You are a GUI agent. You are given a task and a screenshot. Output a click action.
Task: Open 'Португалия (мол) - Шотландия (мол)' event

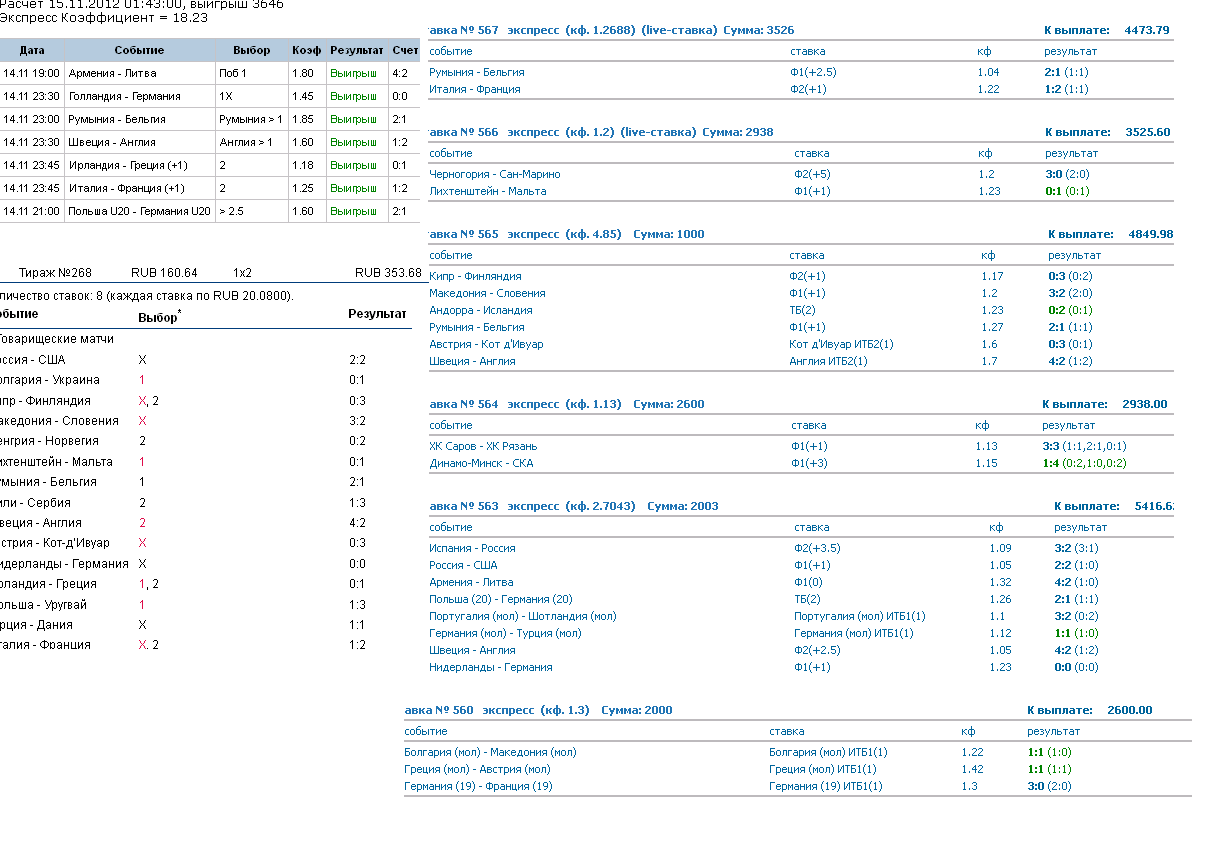click(x=523, y=616)
